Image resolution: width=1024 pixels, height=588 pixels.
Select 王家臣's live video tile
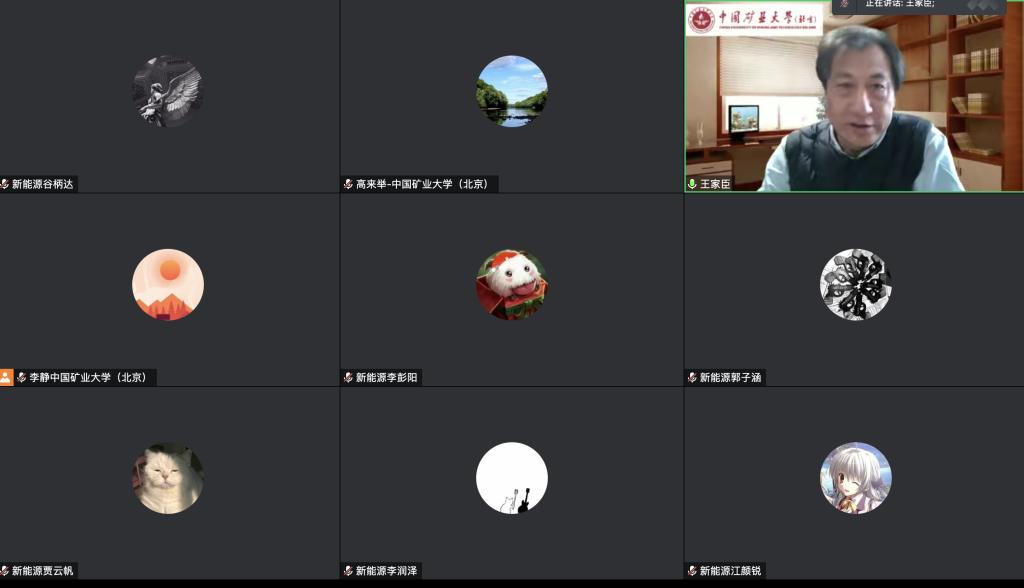click(x=854, y=100)
